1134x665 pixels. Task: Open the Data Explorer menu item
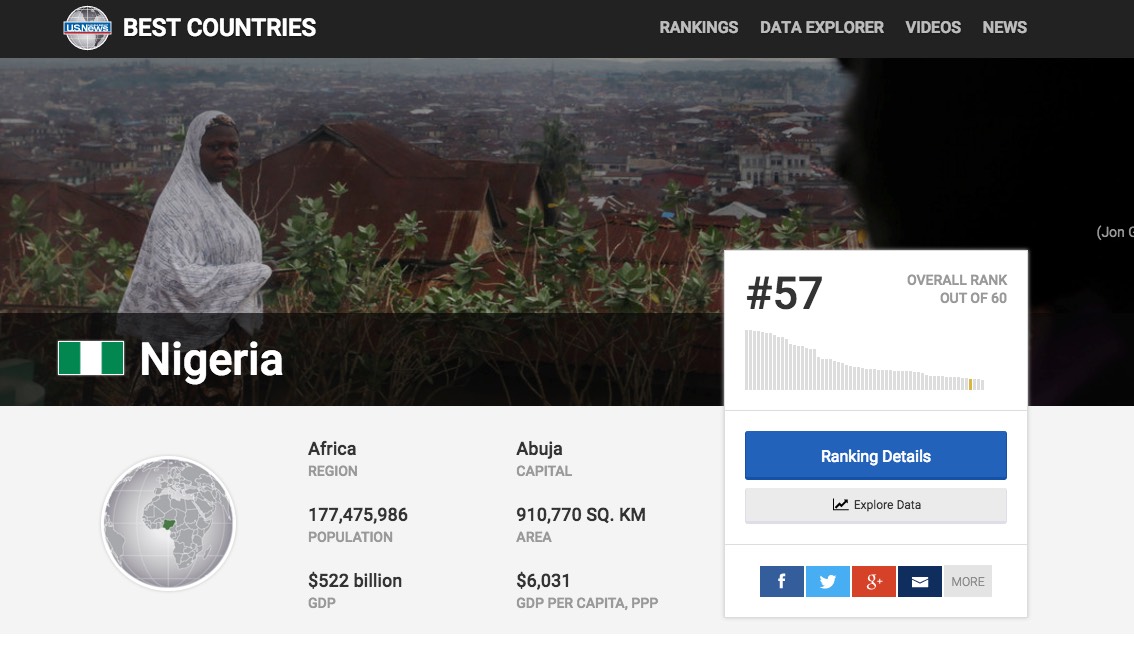(x=821, y=27)
